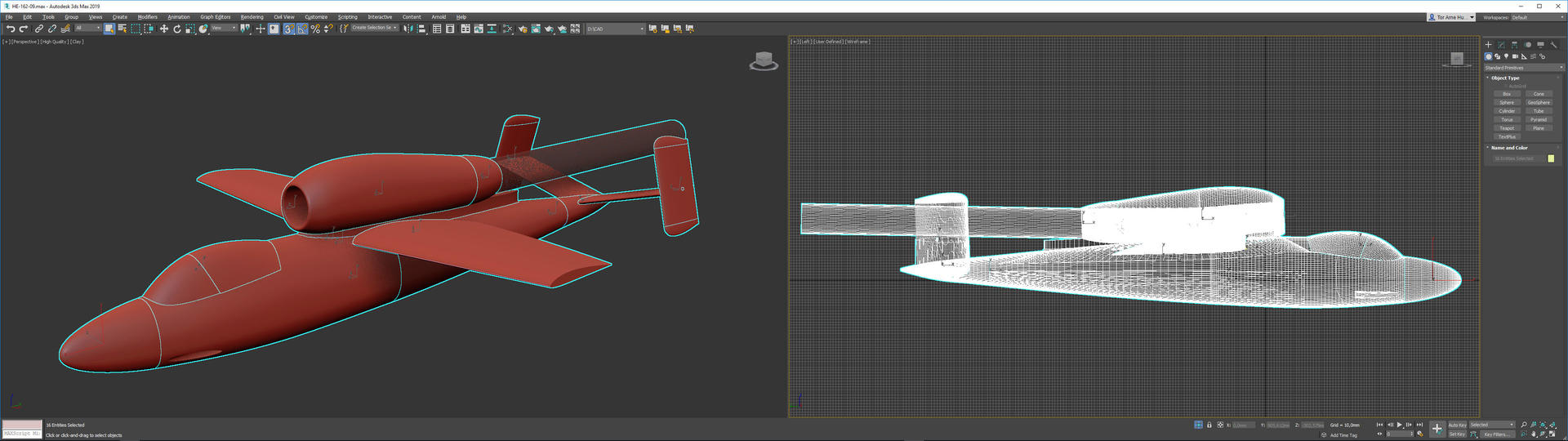Click the Teapot primitive button
Screen dimensions: 1568x441
click(x=1507, y=128)
